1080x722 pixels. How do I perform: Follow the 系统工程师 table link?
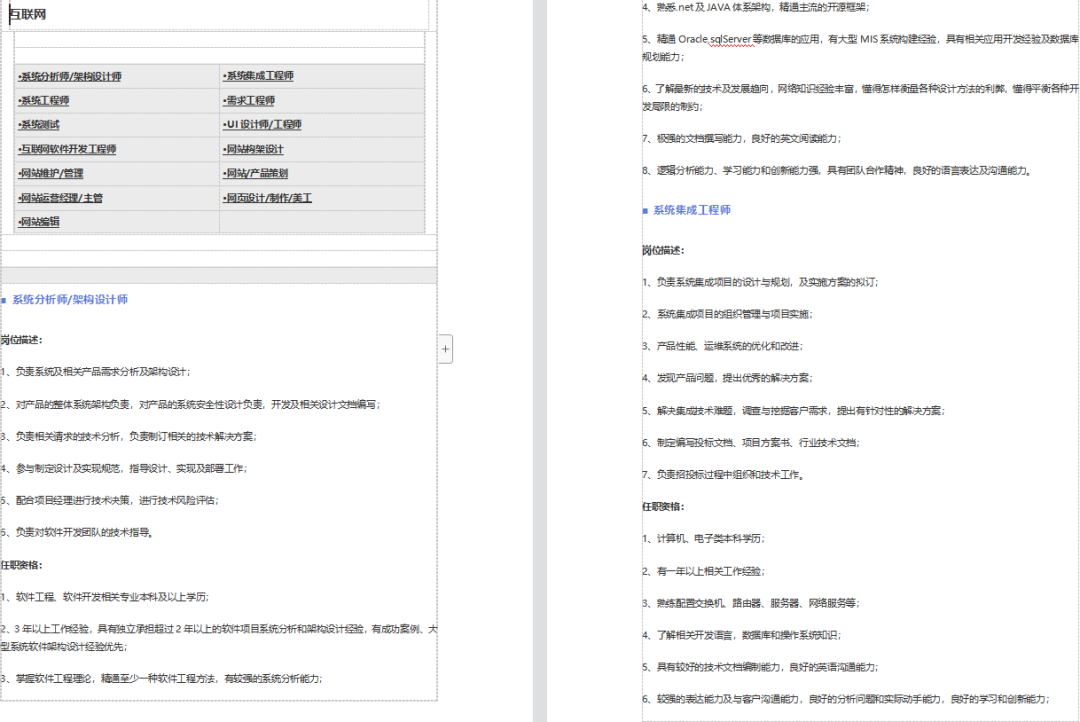43,101
